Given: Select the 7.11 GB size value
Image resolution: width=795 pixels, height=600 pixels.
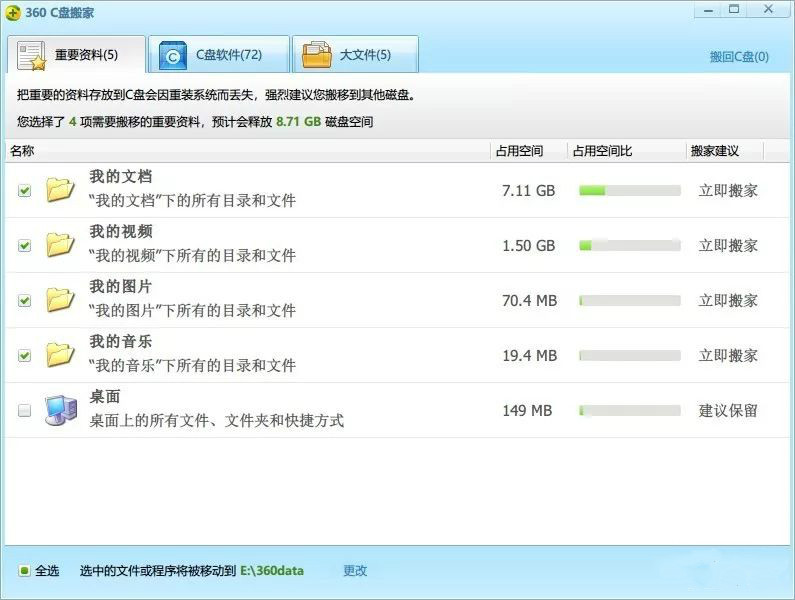Looking at the screenshot, I should coord(528,191).
